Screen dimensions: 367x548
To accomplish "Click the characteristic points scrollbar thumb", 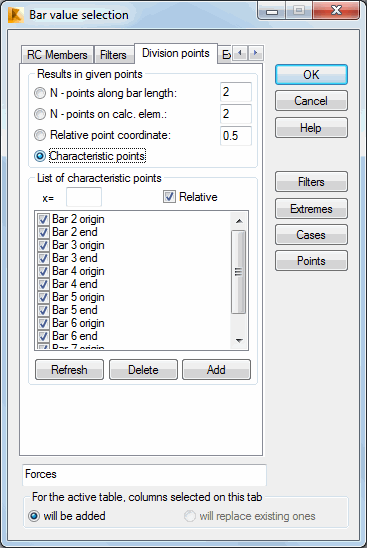I will [239, 272].
